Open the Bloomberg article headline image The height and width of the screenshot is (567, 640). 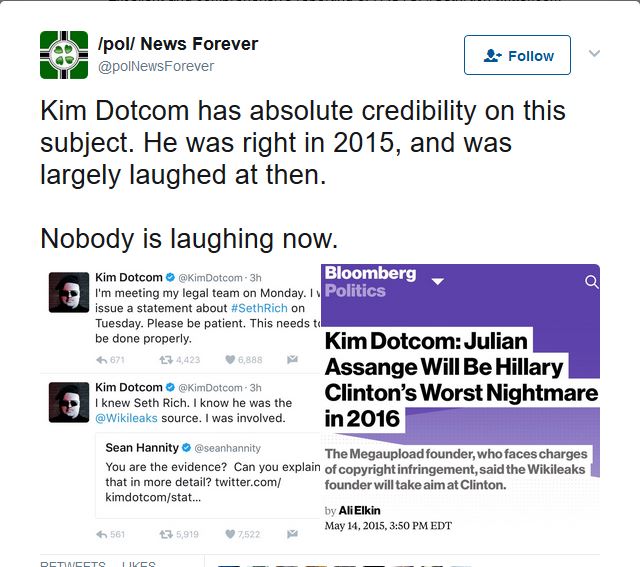click(460, 398)
